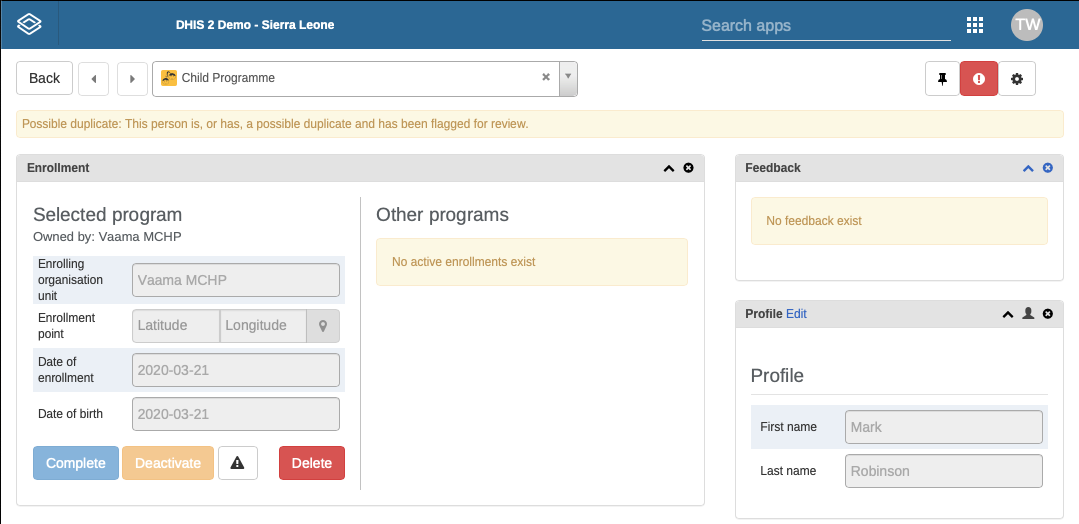Collapse the Profile widget
The image size is (1079, 524).
pyautogui.click(x=1008, y=314)
